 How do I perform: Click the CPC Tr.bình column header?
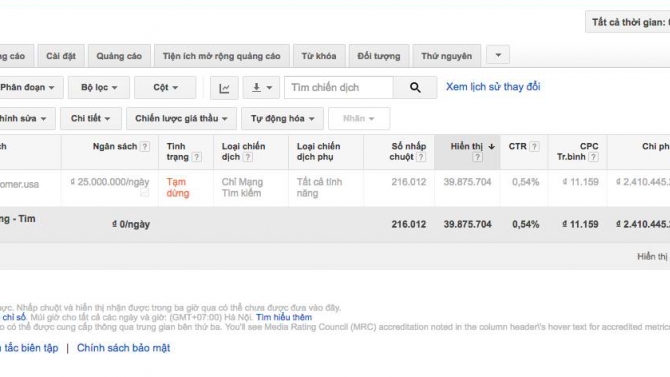[578, 152]
